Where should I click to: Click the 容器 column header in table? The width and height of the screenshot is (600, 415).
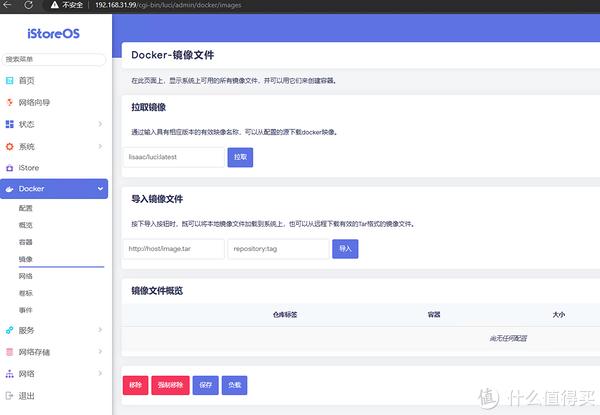click(434, 315)
